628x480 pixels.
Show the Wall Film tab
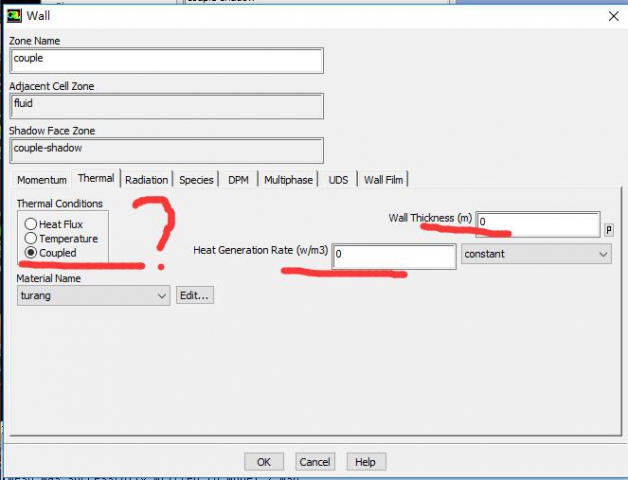pyautogui.click(x=384, y=180)
